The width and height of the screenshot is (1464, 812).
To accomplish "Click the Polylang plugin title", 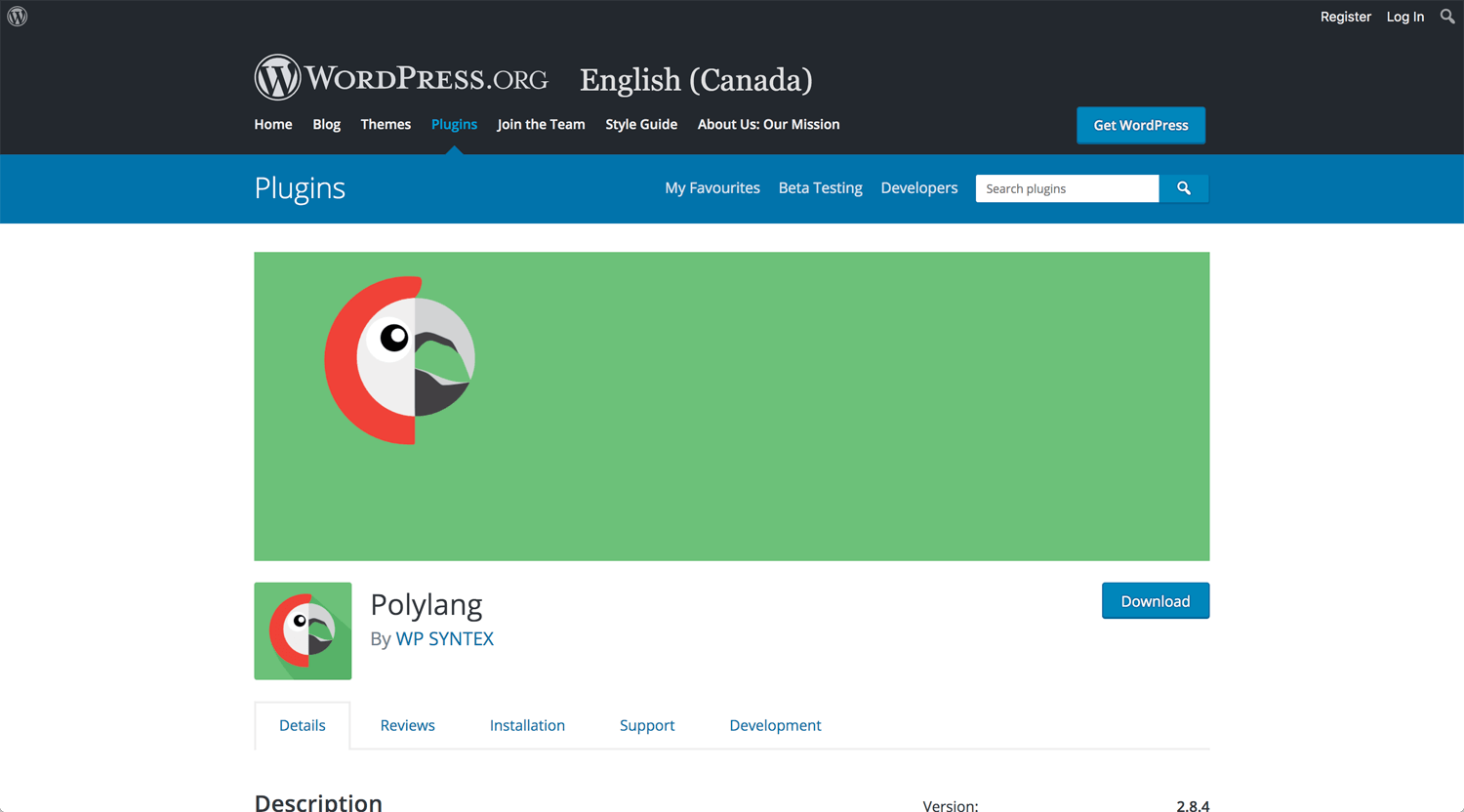I will [x=427, y=605].
